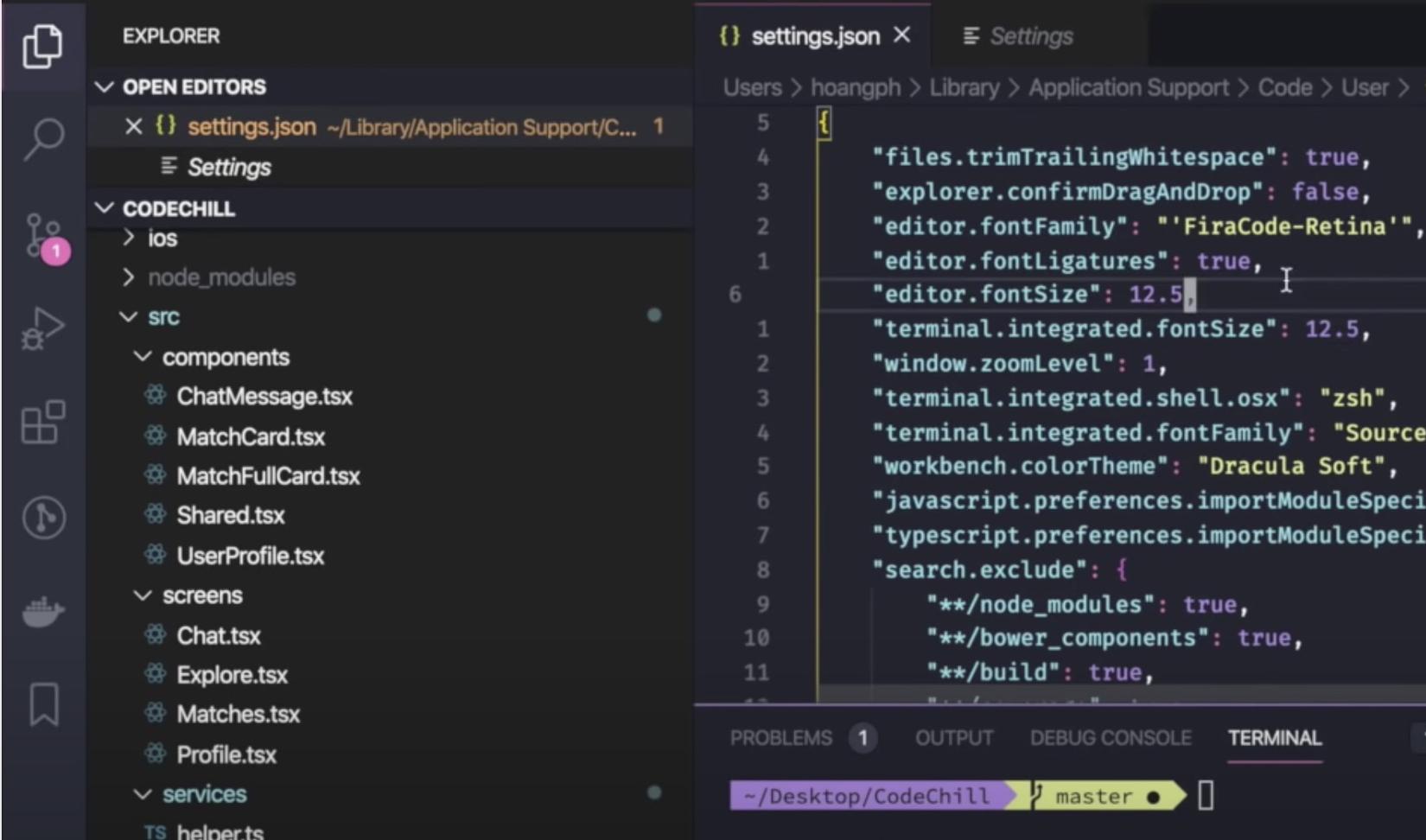Close settings.json from Open Editors list
The width and height of the screenshot is (1426, 840).
click(x=134, y=127)
